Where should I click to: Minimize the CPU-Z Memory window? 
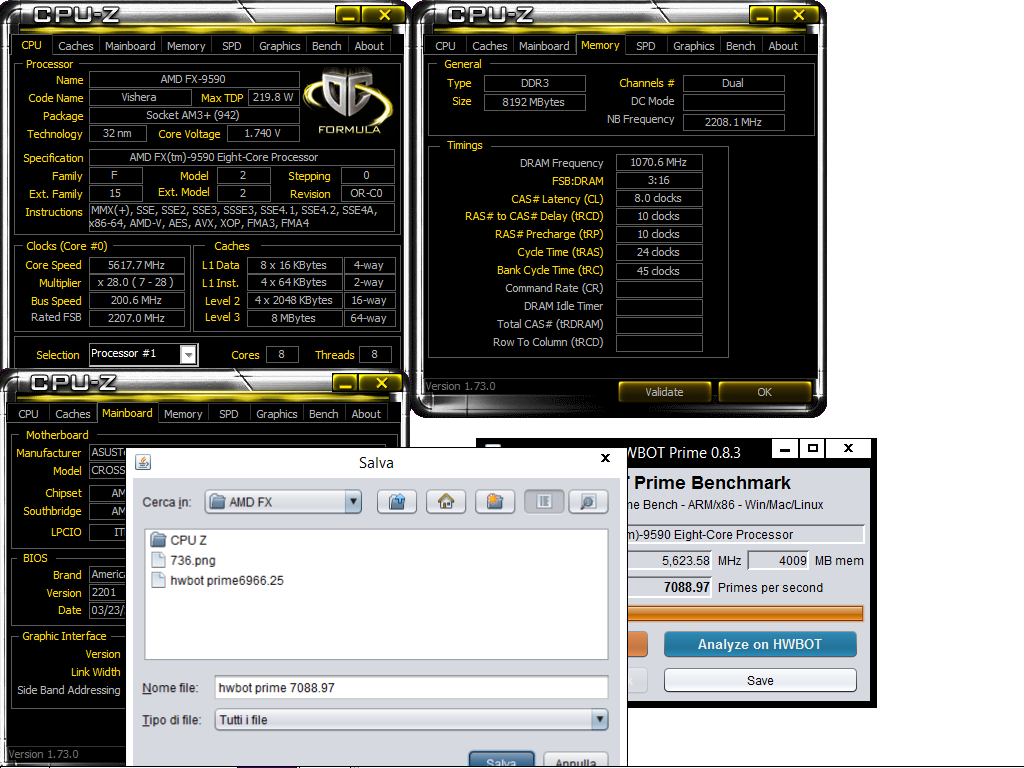coord(762,15)
